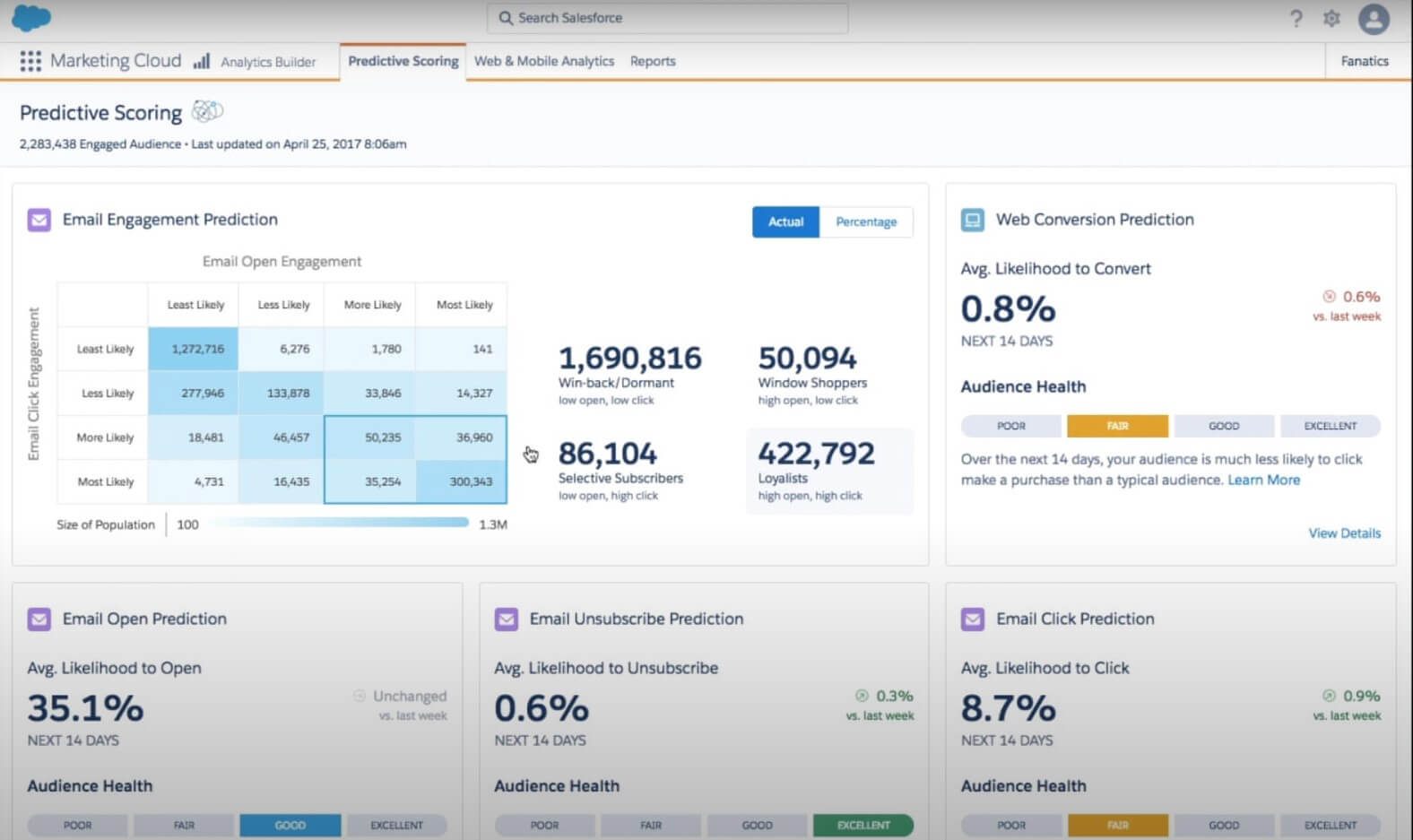The width and height of the screenshot is (1413, 840).
Task: Open the Predictive Scoring tab
Action: (x=403, y=61)
